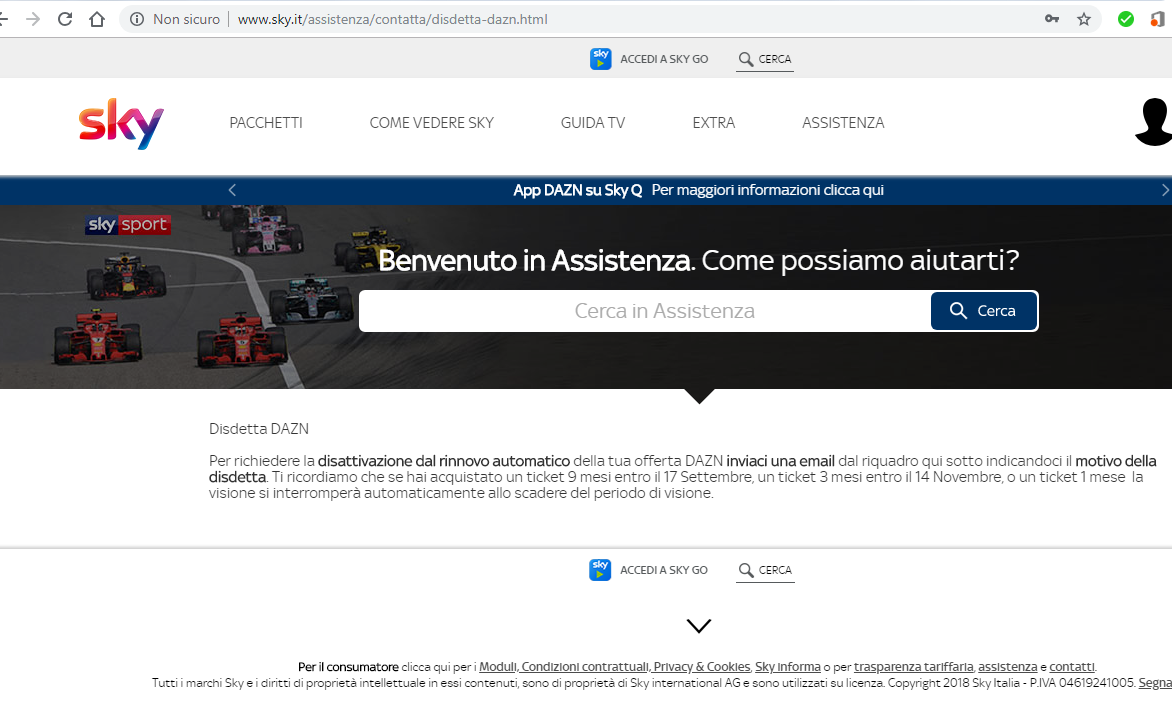Click the Sky Sport badge on the banner
This screenshot has width=1172, height=720.
(129, 224)
